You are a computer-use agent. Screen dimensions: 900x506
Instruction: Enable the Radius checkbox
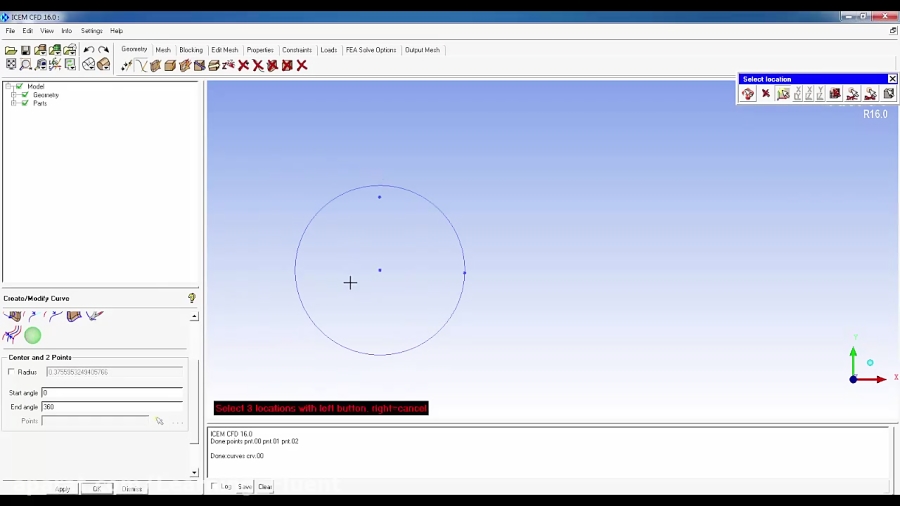(12, 372)
